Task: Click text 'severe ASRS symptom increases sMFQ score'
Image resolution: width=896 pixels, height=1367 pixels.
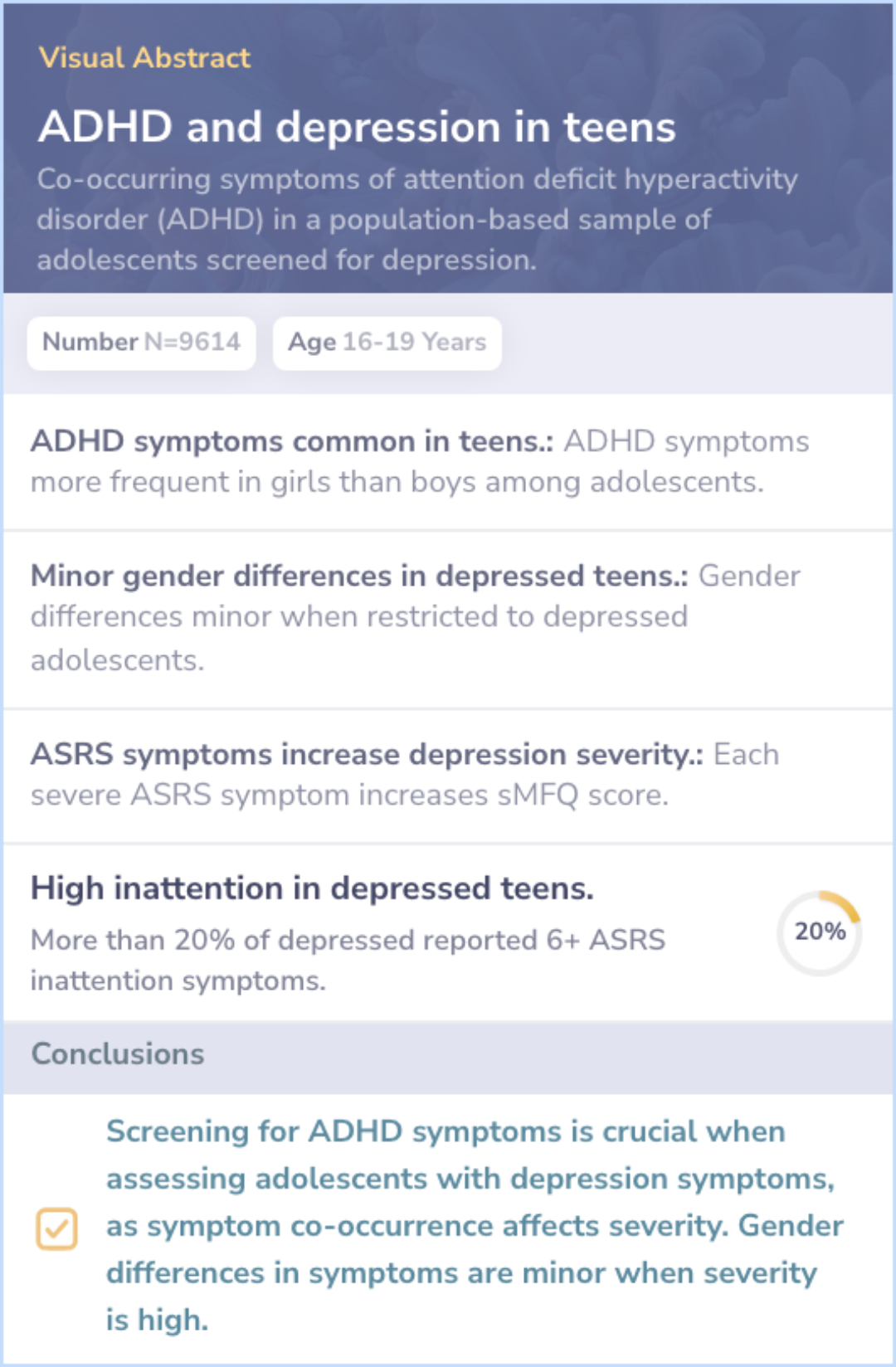Action: click(x=349, y=795)
